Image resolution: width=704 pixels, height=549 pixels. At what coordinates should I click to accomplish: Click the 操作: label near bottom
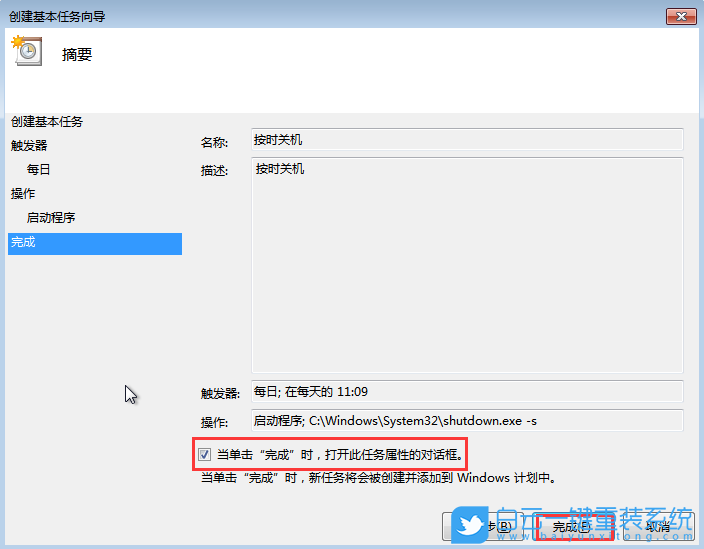214,422
